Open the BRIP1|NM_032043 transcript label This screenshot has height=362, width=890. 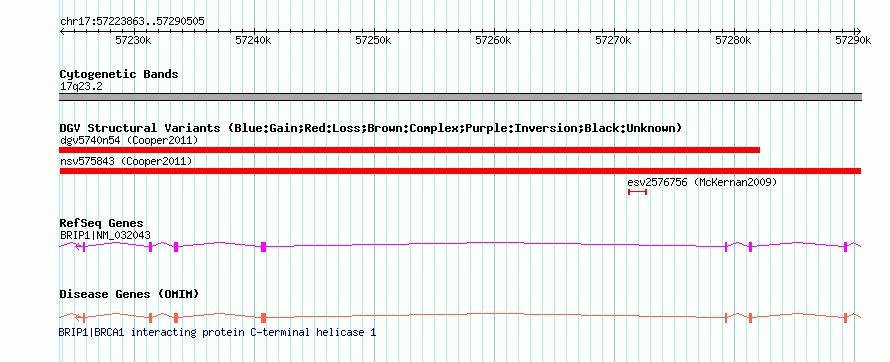pyautogui.click(x=105, y=235)
